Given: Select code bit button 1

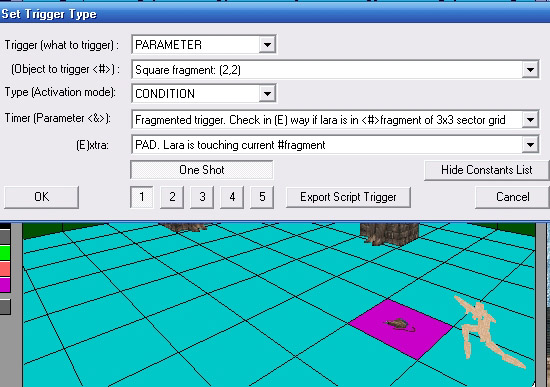Looking at the screenshot, I should tap(142, 197).
